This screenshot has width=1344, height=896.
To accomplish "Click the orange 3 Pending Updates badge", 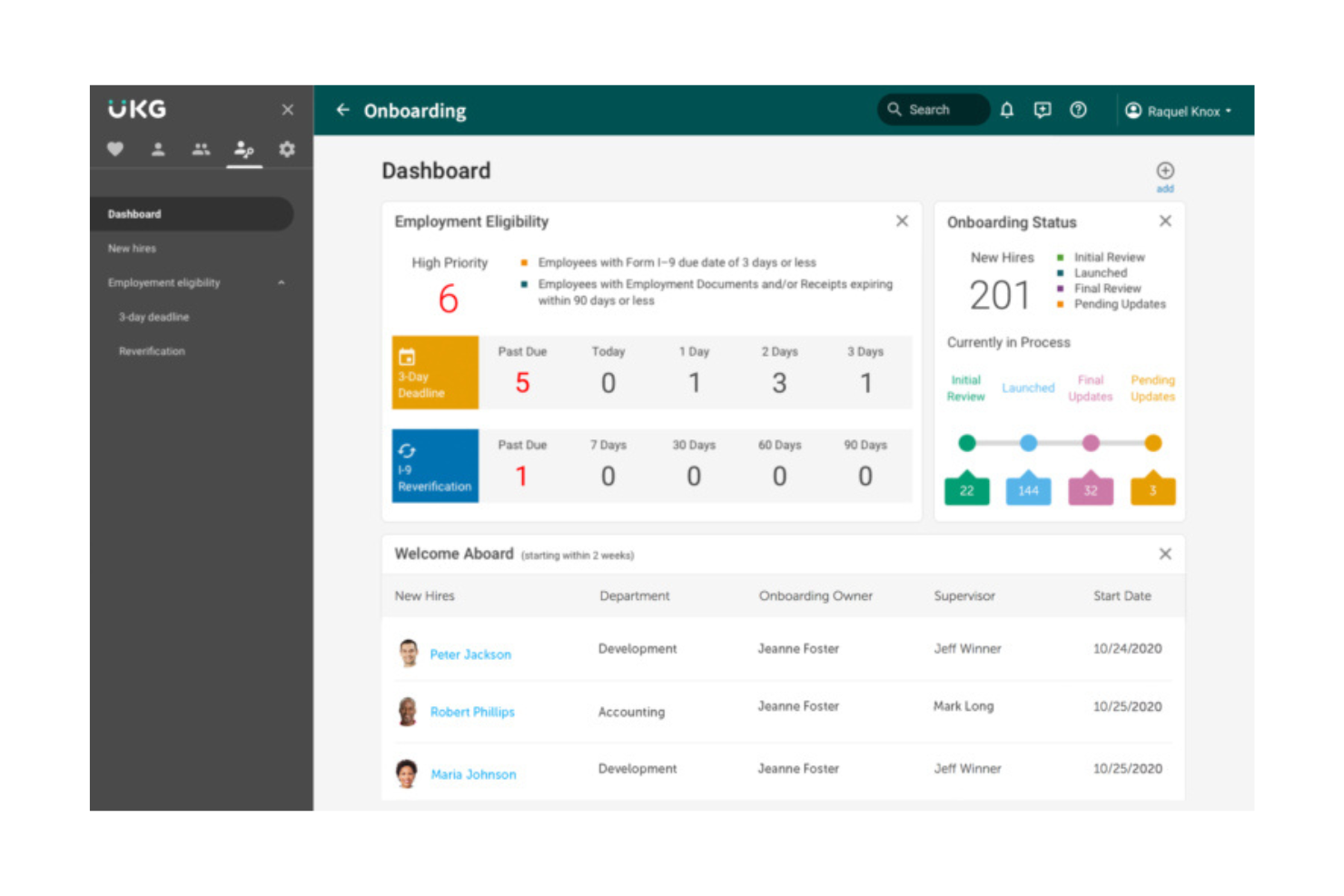I will click(x=1152, y=488).
